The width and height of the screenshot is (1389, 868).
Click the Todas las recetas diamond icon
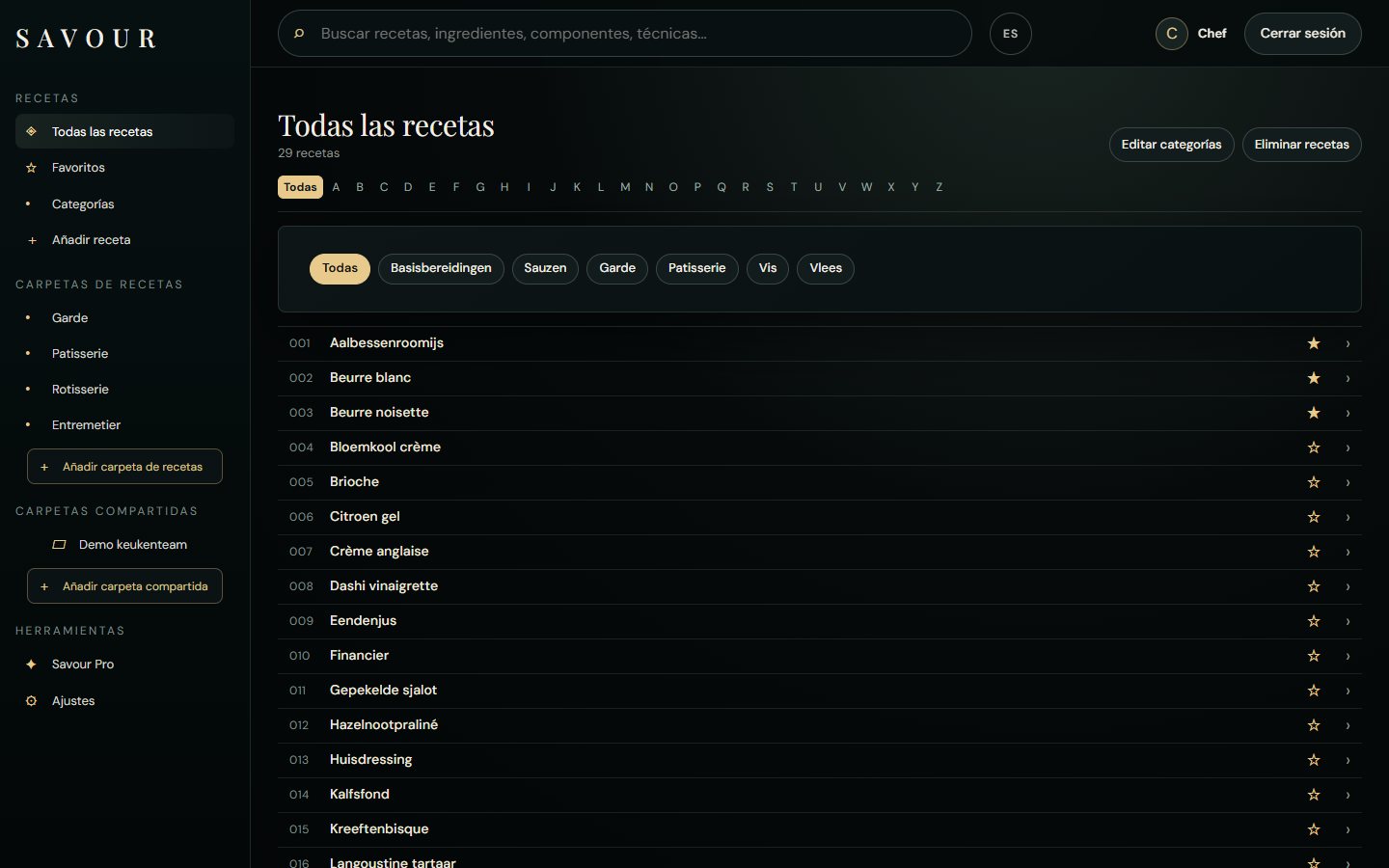pos(31,132)
